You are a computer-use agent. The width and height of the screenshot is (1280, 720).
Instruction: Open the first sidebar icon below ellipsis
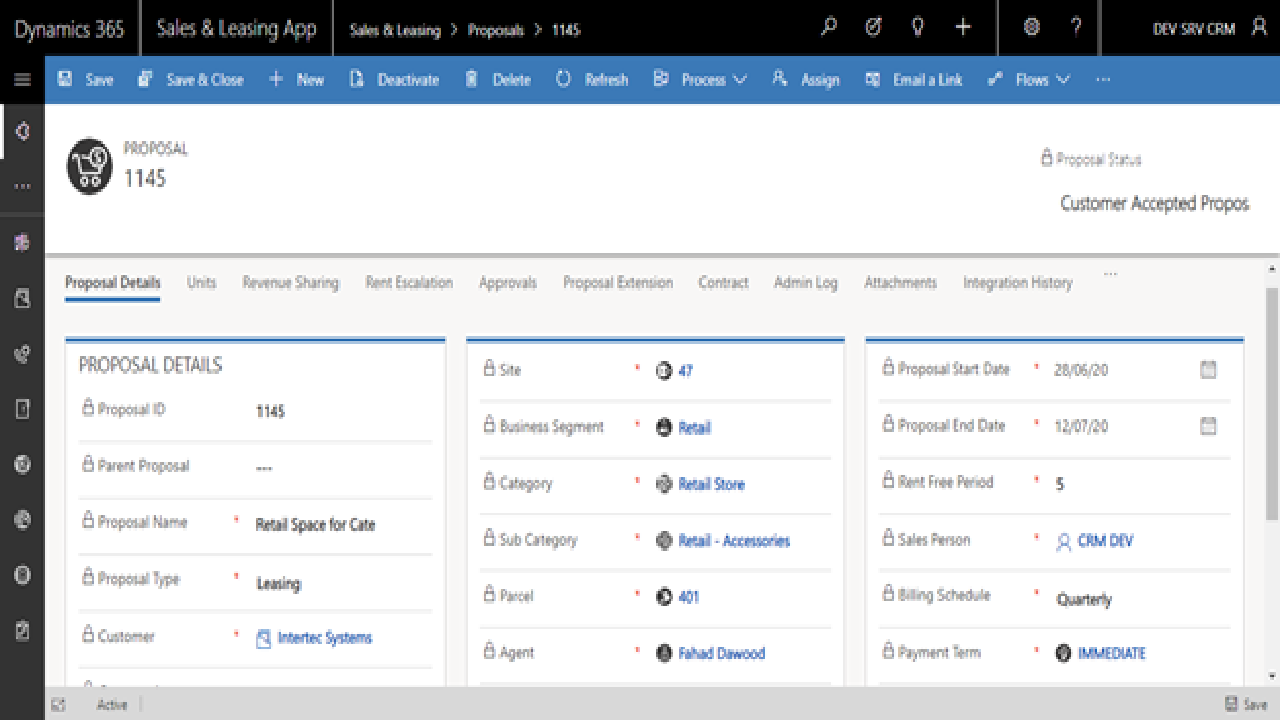pyautogui.click(x=22, y=243)
